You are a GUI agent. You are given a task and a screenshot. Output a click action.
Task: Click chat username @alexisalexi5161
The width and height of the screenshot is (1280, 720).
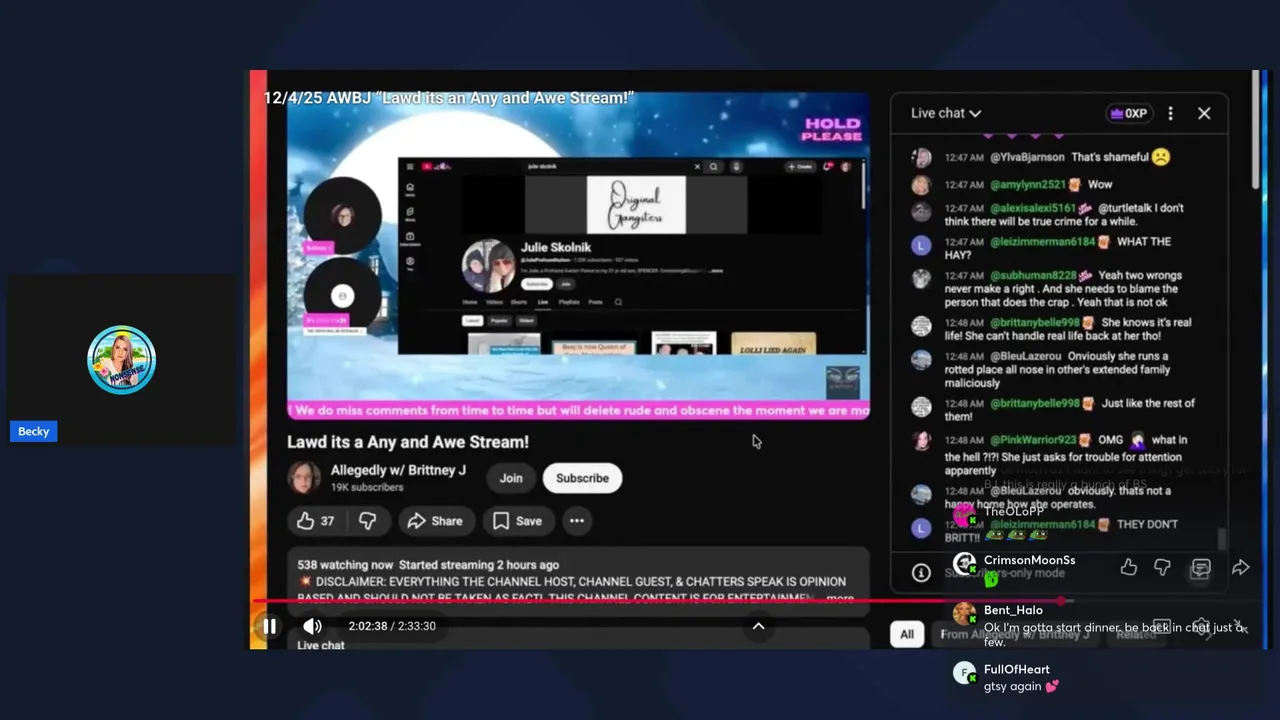(x=1033, y=208)
